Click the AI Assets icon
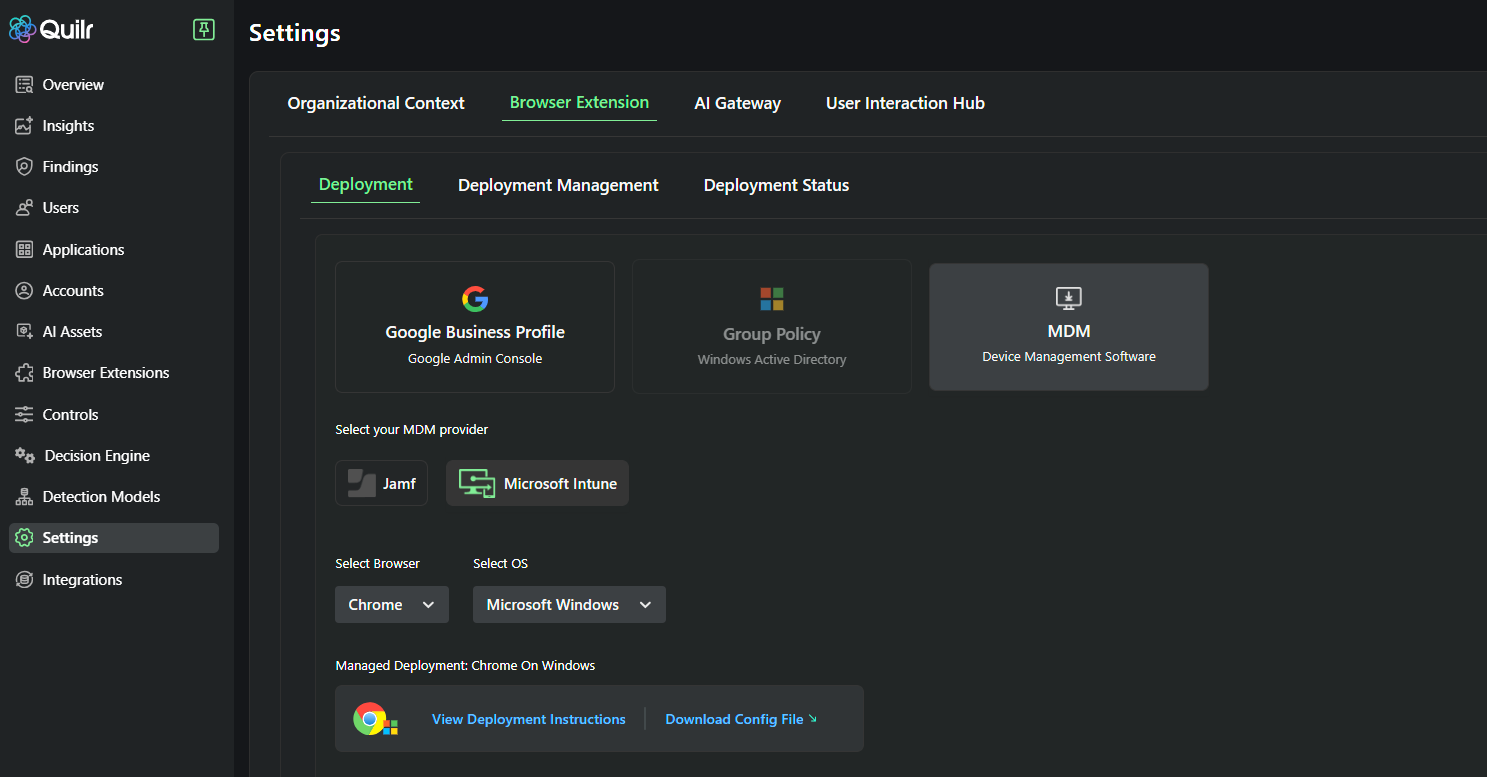This screenshot has height=777, width=1487. pos(25,332)
